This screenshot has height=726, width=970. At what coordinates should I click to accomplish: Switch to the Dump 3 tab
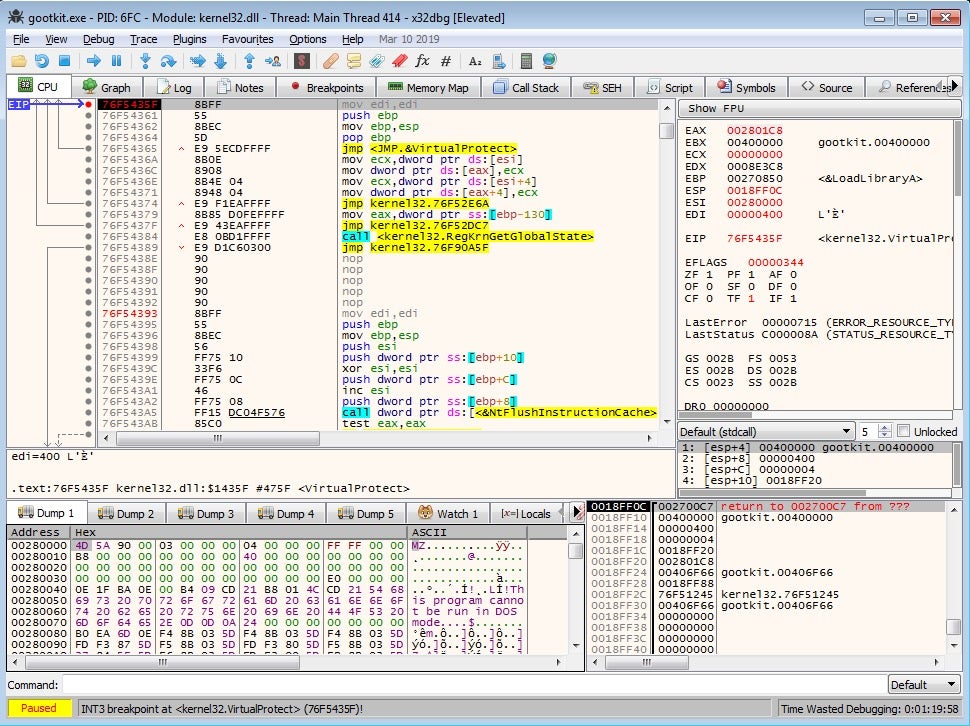pos(205,513)
